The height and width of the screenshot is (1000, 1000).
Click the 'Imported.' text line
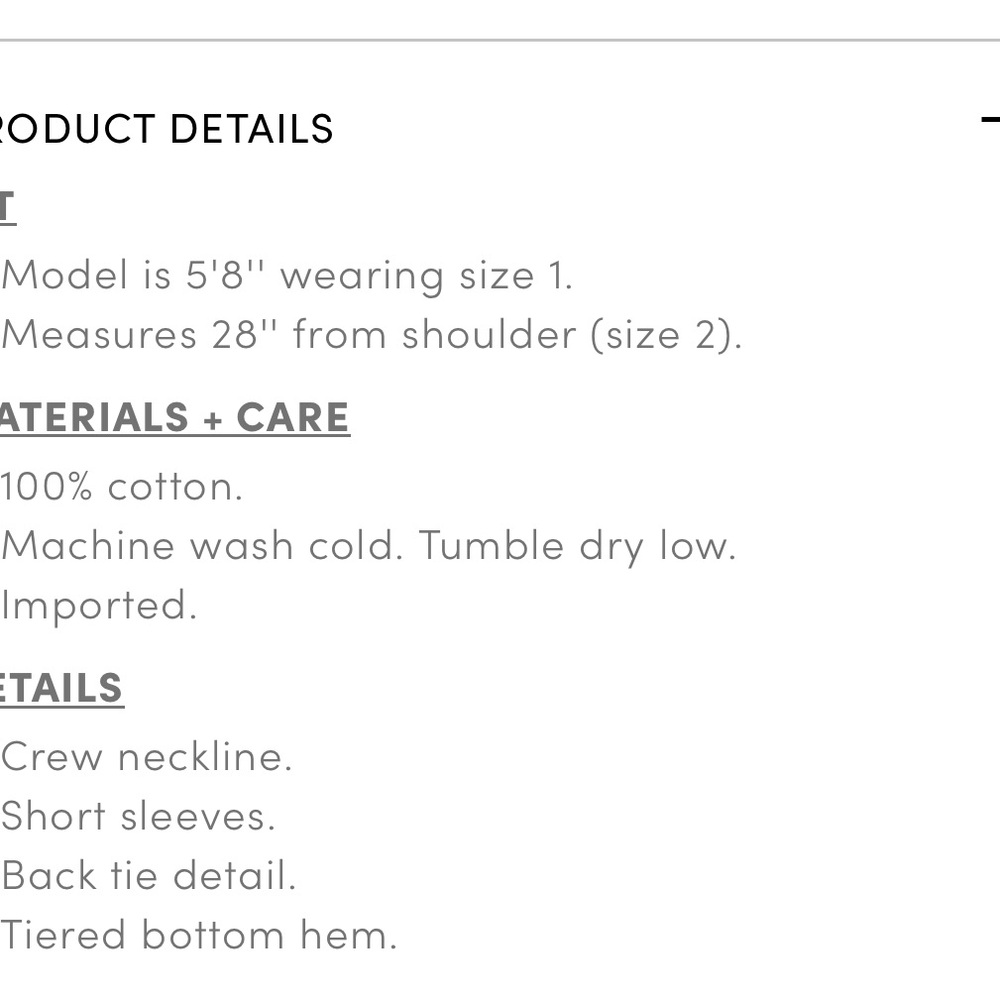(x=99, y=606)
